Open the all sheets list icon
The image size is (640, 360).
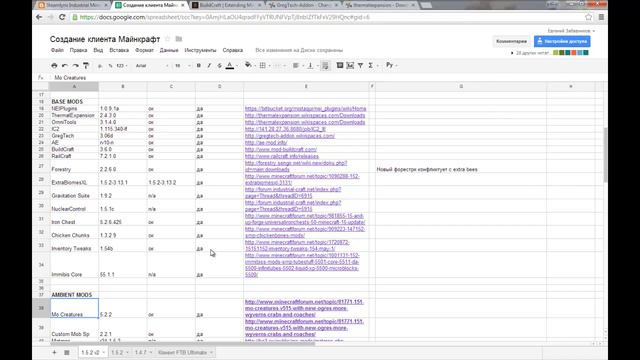[x=67, y=352]
